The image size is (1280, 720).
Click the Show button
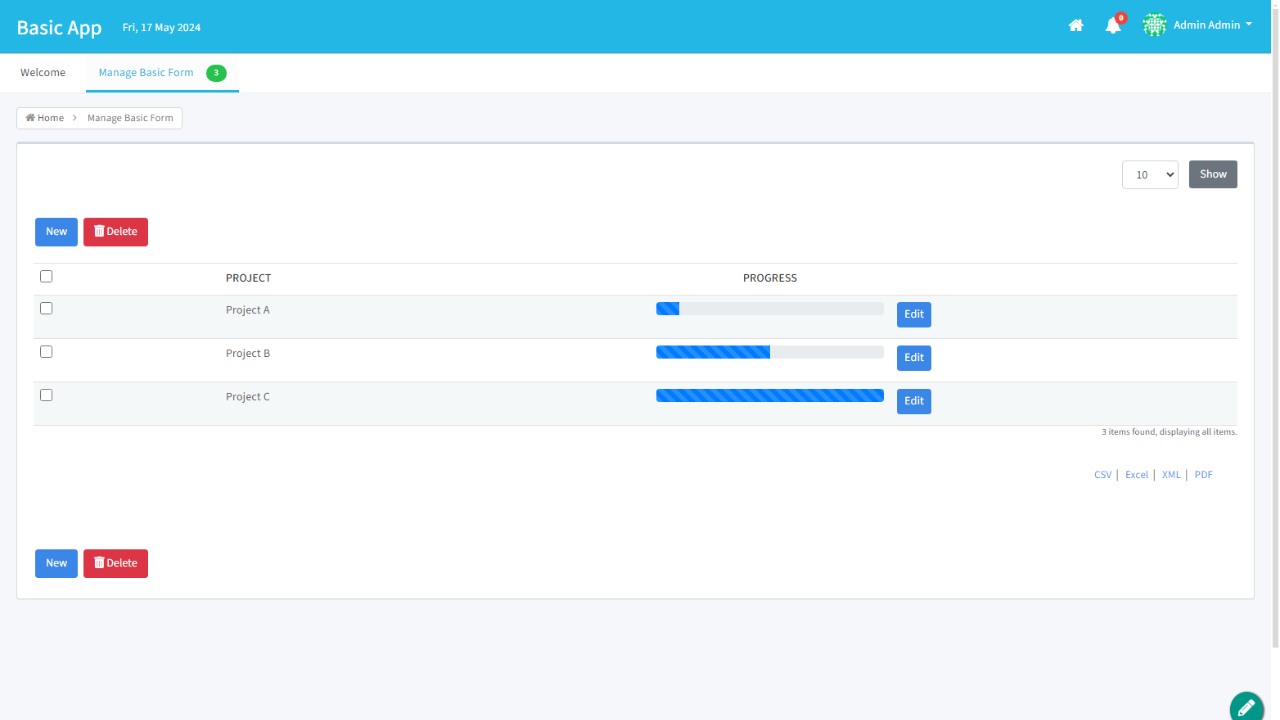coord(1213,174)
